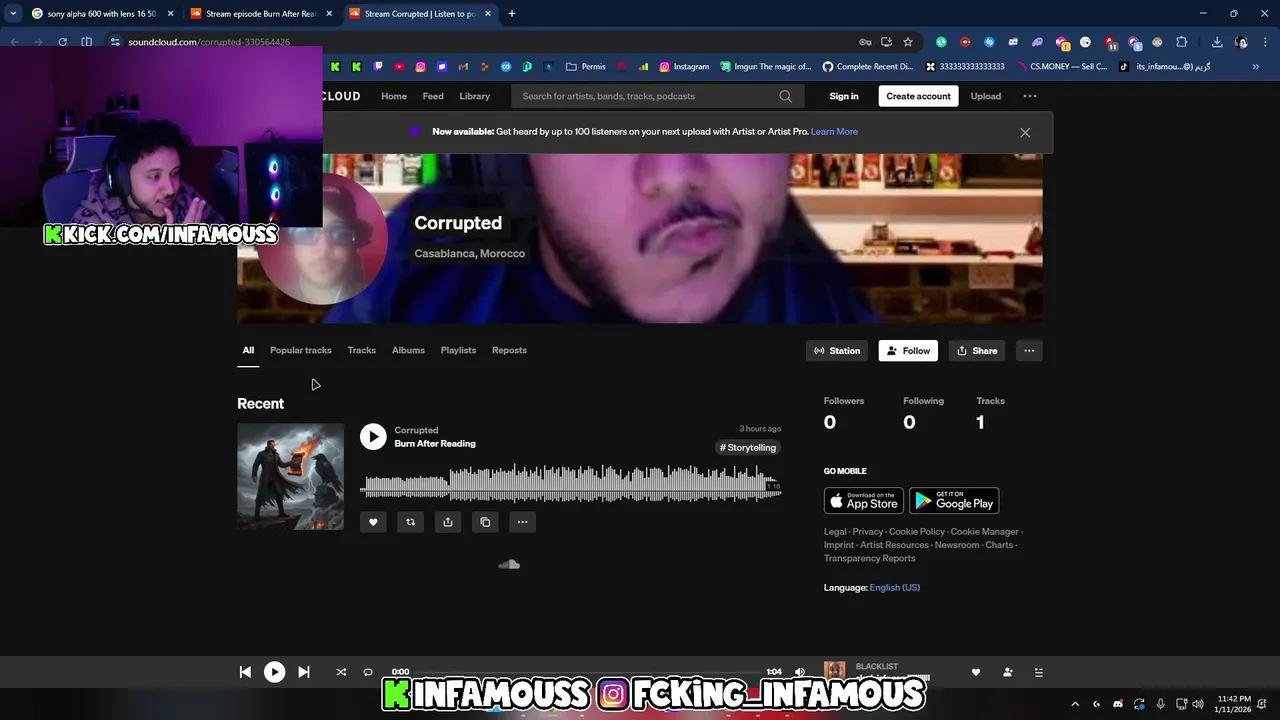1280x720 pixels.
Task: Like the Burn After Reading track
Action: click(x=373, y=522)
